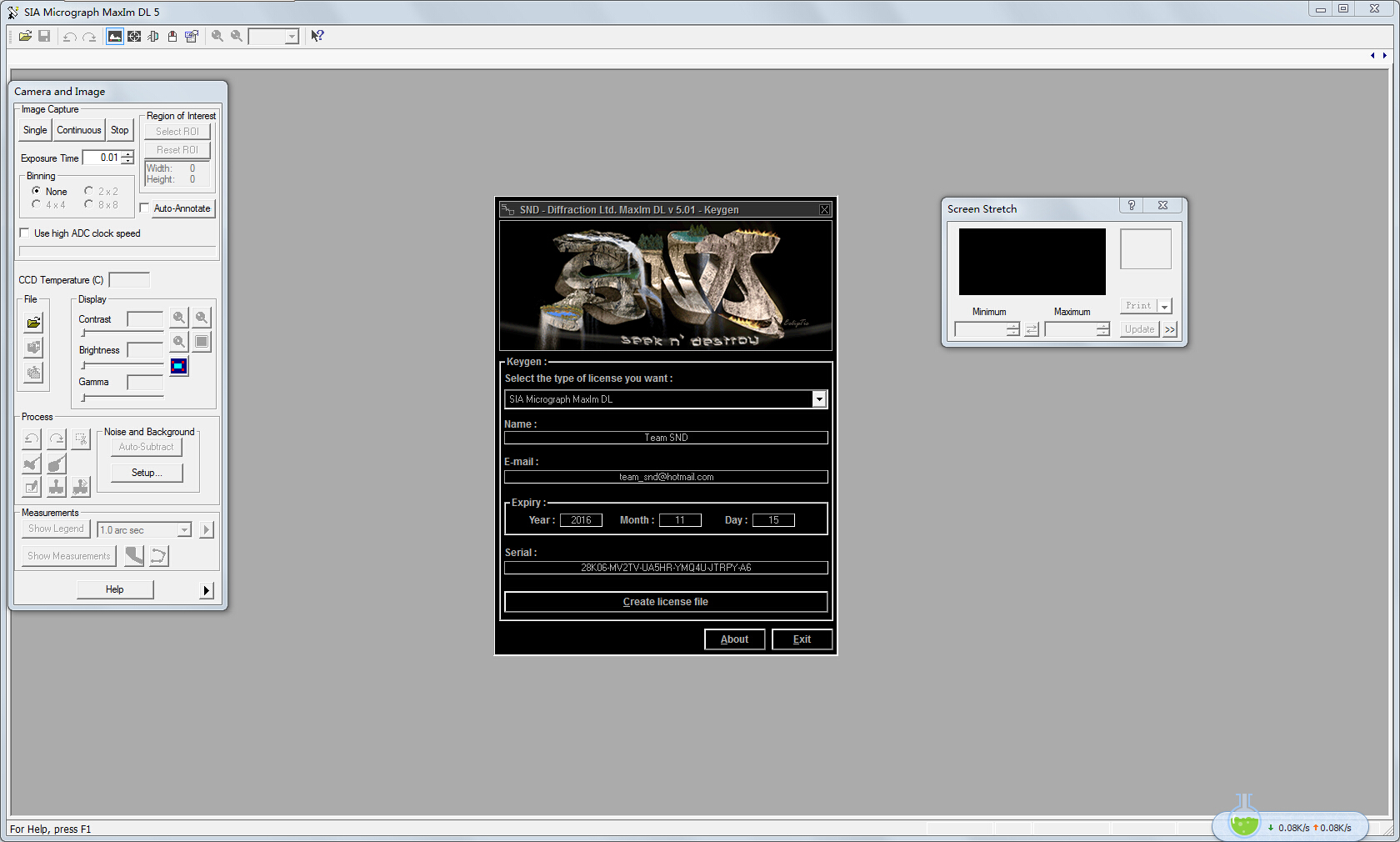Click the gray square fit-to-window Display icon
This screenshot has height=842, width=1400.
202,342
